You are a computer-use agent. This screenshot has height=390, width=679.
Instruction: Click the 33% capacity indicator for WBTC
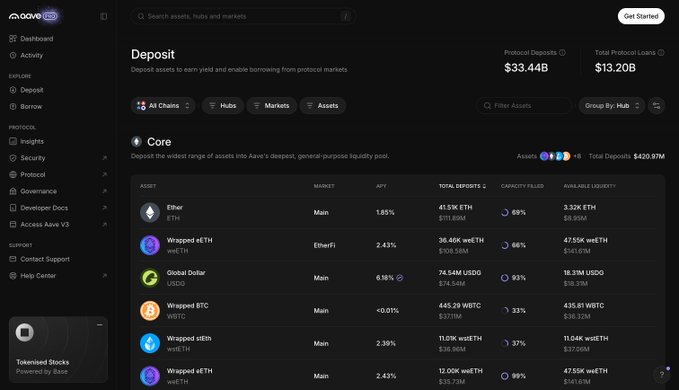[513, 311]
